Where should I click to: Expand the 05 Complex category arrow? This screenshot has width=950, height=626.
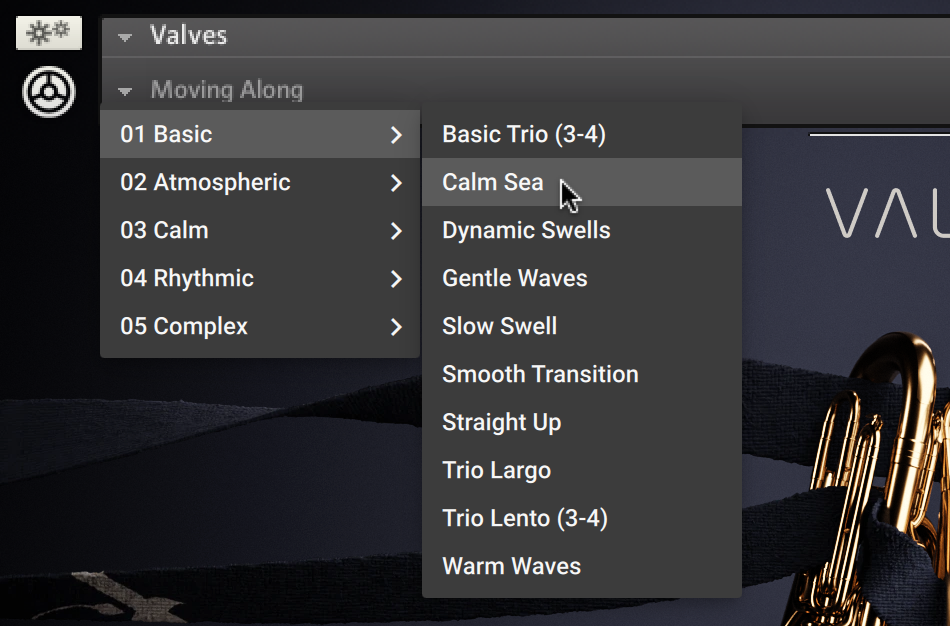[x=397, y=326]
